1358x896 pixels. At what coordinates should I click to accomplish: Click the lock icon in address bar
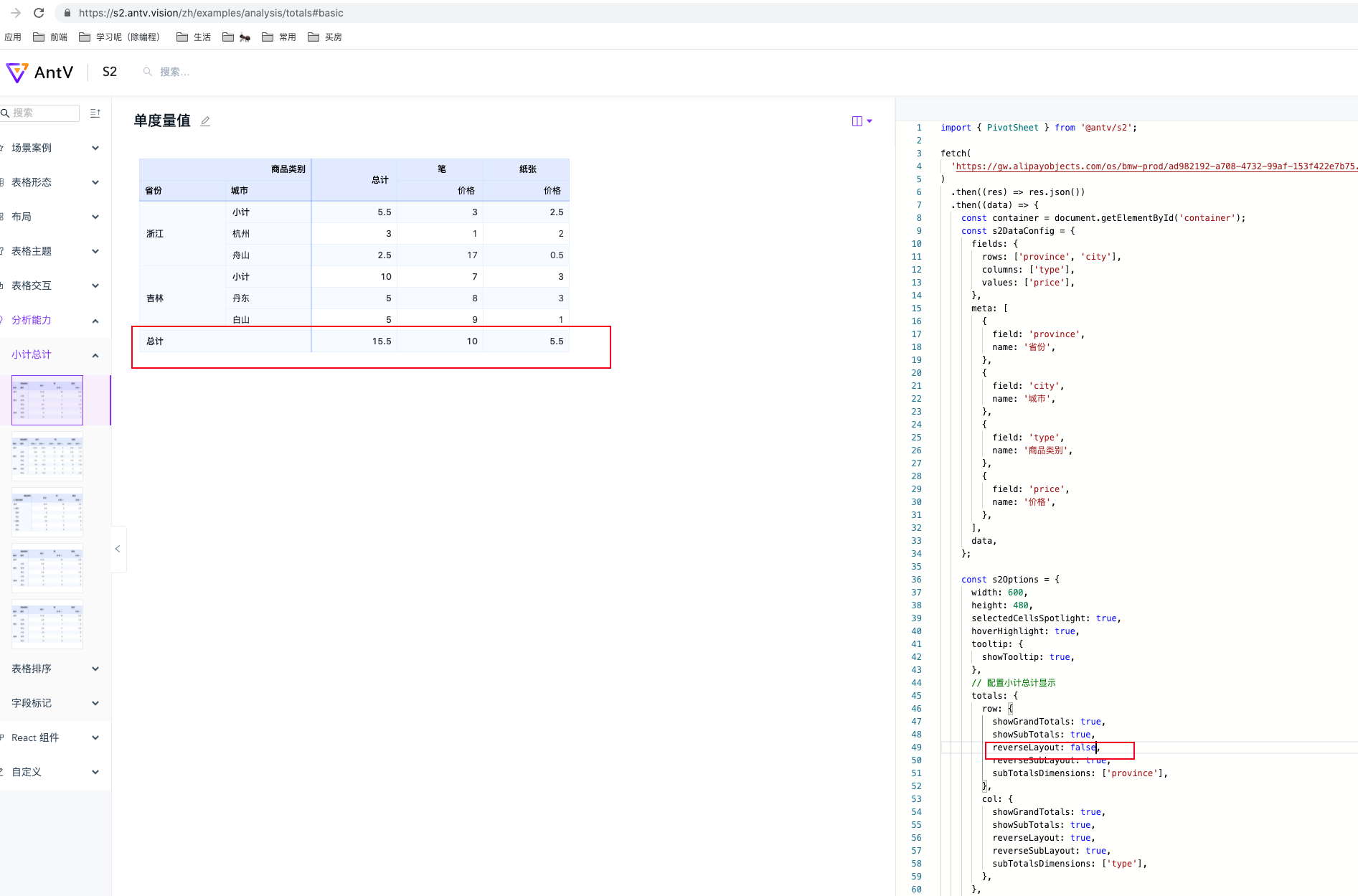click(67, 13)
